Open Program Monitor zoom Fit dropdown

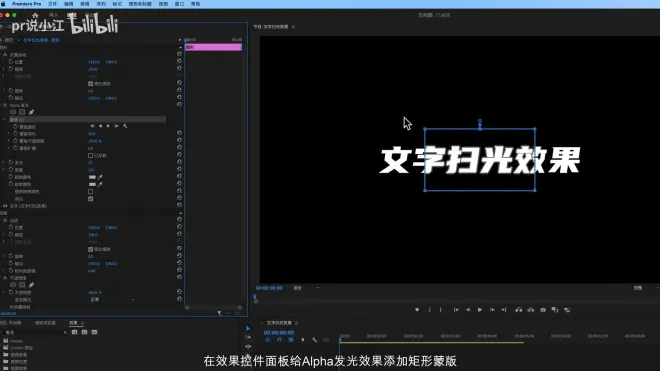coord(306,288)
